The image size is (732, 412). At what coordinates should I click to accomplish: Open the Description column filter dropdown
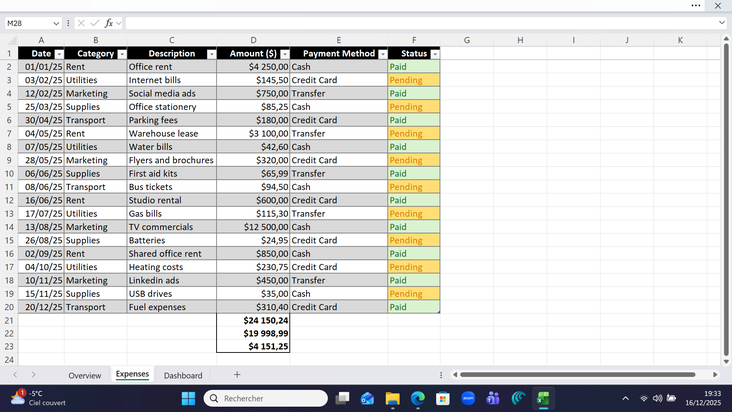(211, 54)
